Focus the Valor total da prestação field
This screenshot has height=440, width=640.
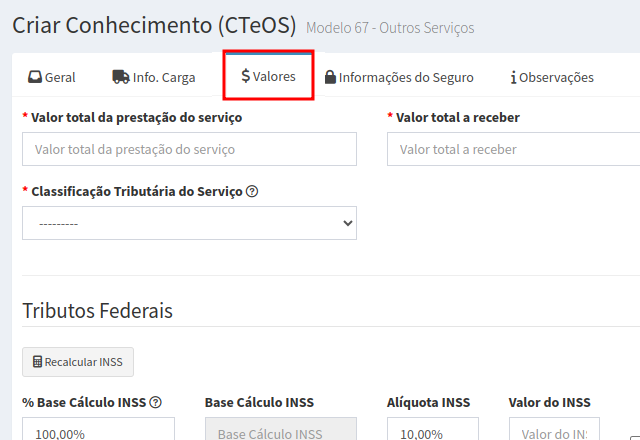coord(189,149)
